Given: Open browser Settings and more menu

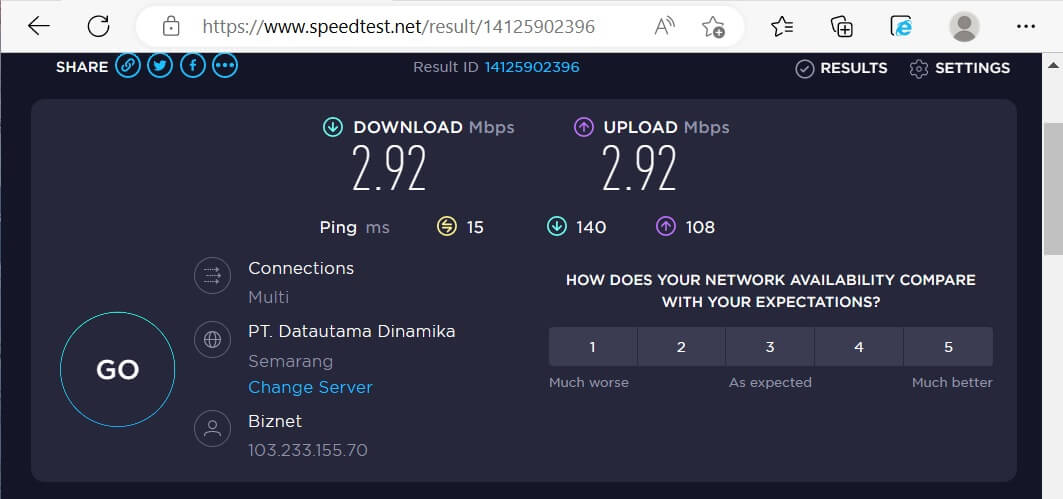Looking at the screenshot, I should coord(1025,26).
